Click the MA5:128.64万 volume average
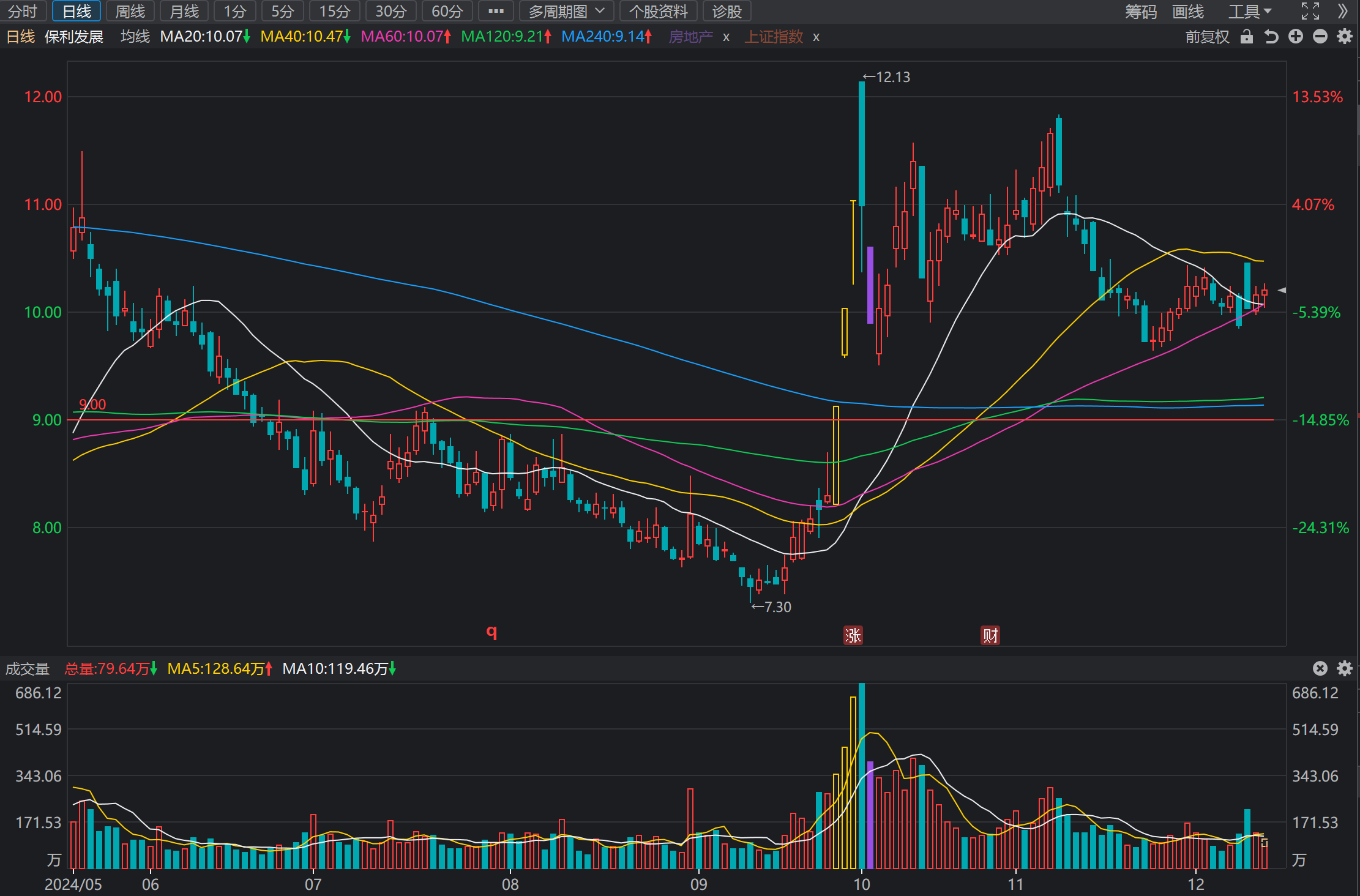Viewport: 1360px width, 896px height. [220, 669]
